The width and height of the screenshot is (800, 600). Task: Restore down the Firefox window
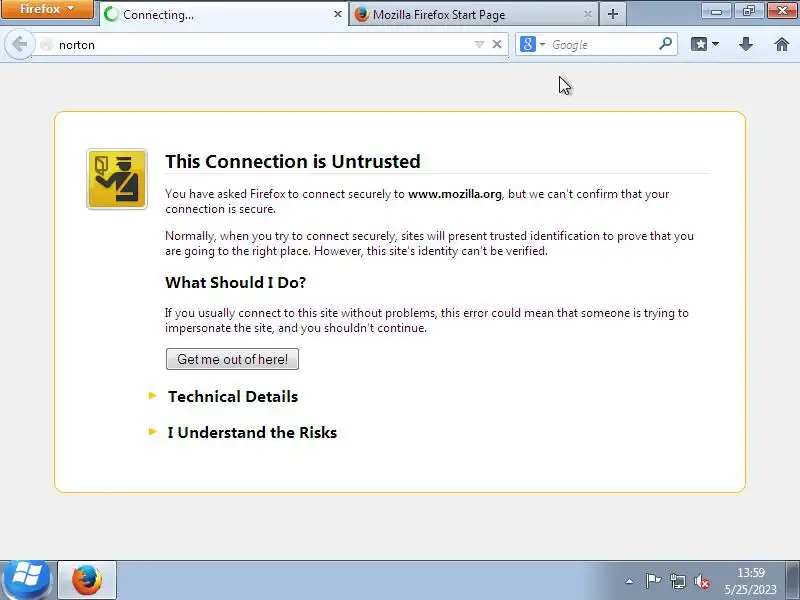(748, 10)
